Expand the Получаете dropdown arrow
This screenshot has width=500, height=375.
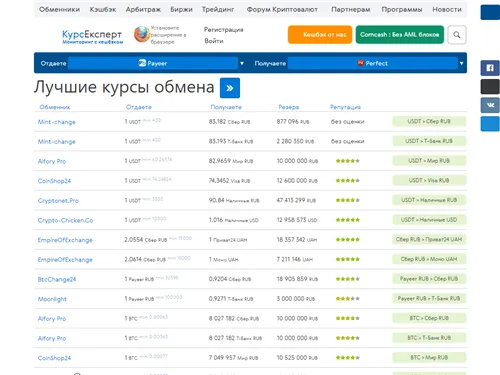(x=462, y=63)
